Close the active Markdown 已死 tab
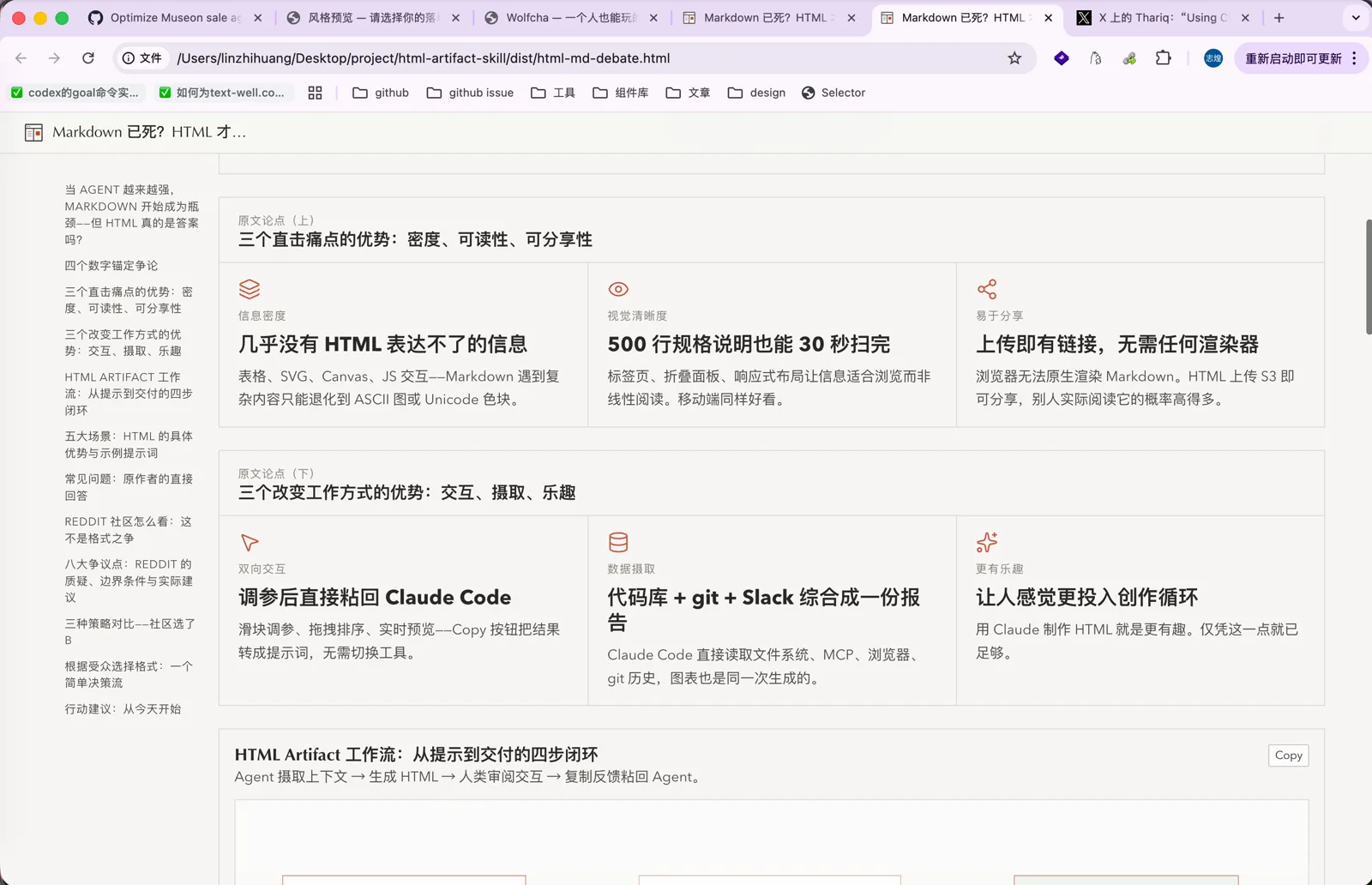This screenshot has height=885, width=1372. pos(1048,17)
